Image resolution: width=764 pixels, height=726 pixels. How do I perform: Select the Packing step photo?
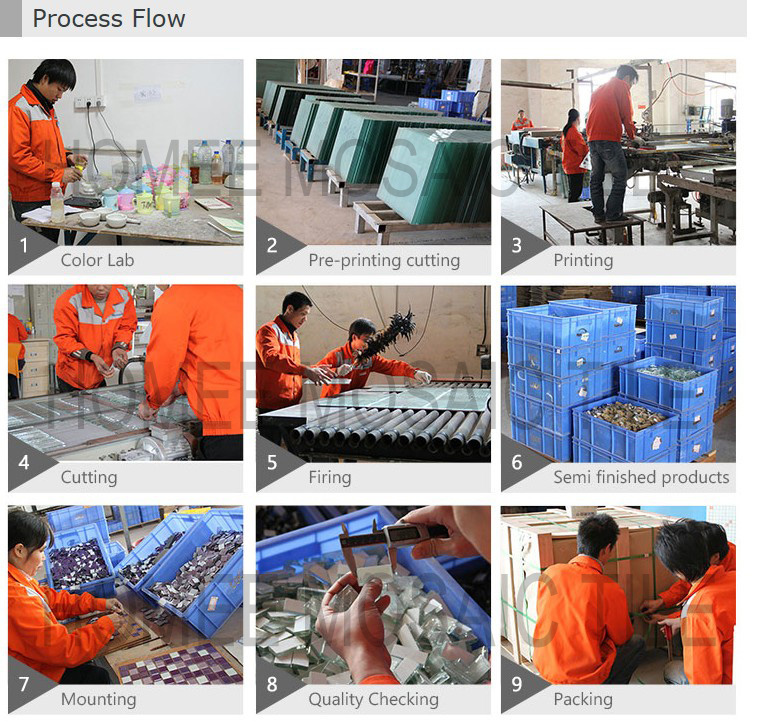618,595
